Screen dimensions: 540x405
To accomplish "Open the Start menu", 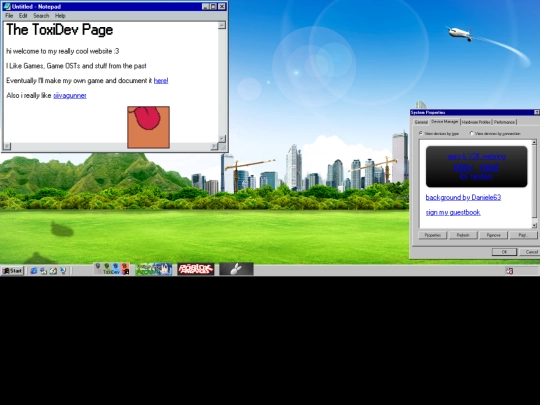I will coord(13,271).
